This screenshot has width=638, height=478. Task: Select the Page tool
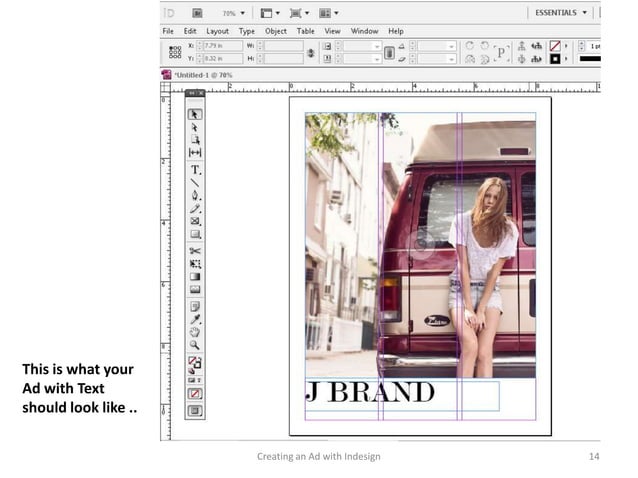point(195,140)
